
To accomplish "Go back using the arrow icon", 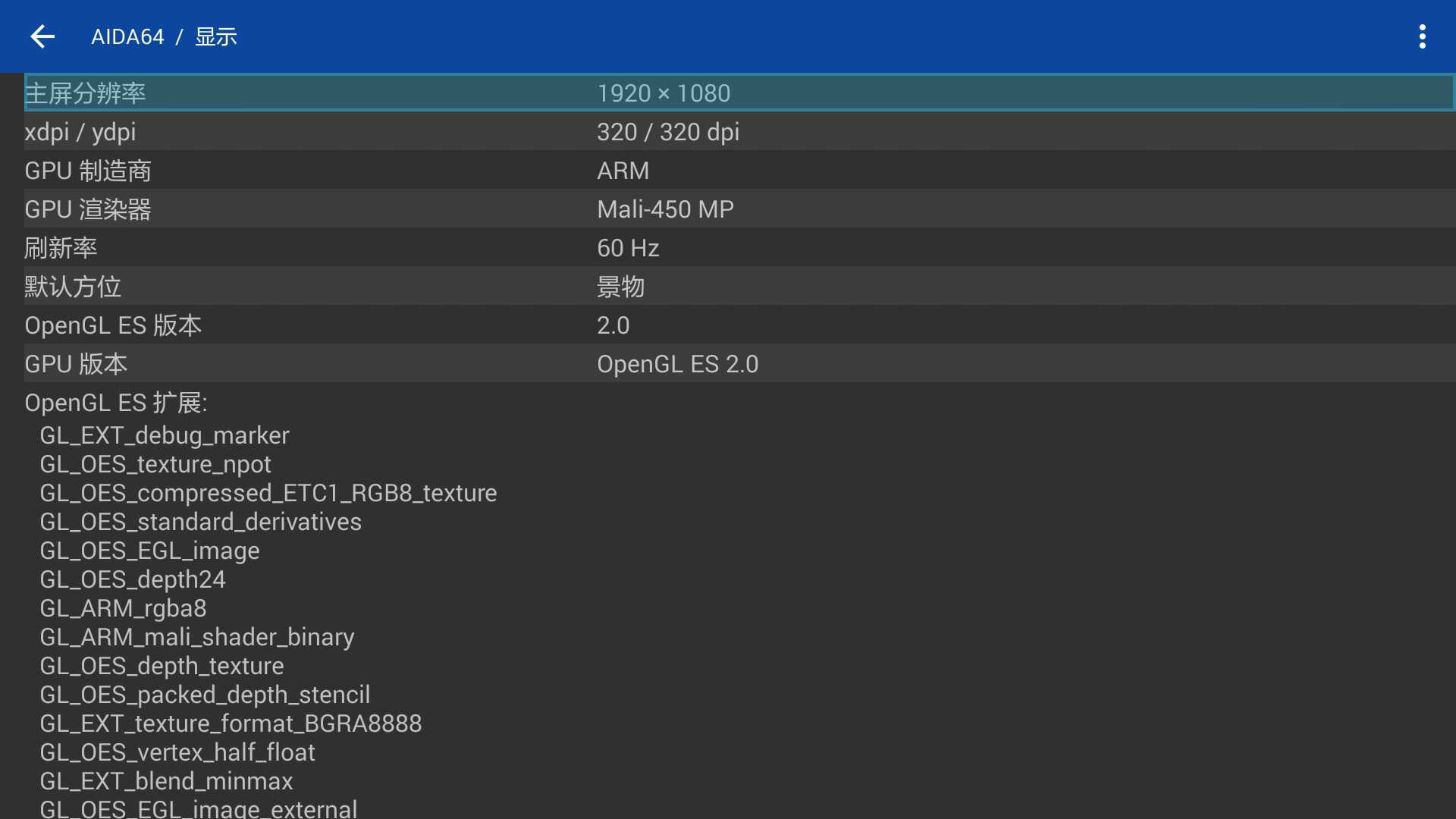I will tap(42, 36).
